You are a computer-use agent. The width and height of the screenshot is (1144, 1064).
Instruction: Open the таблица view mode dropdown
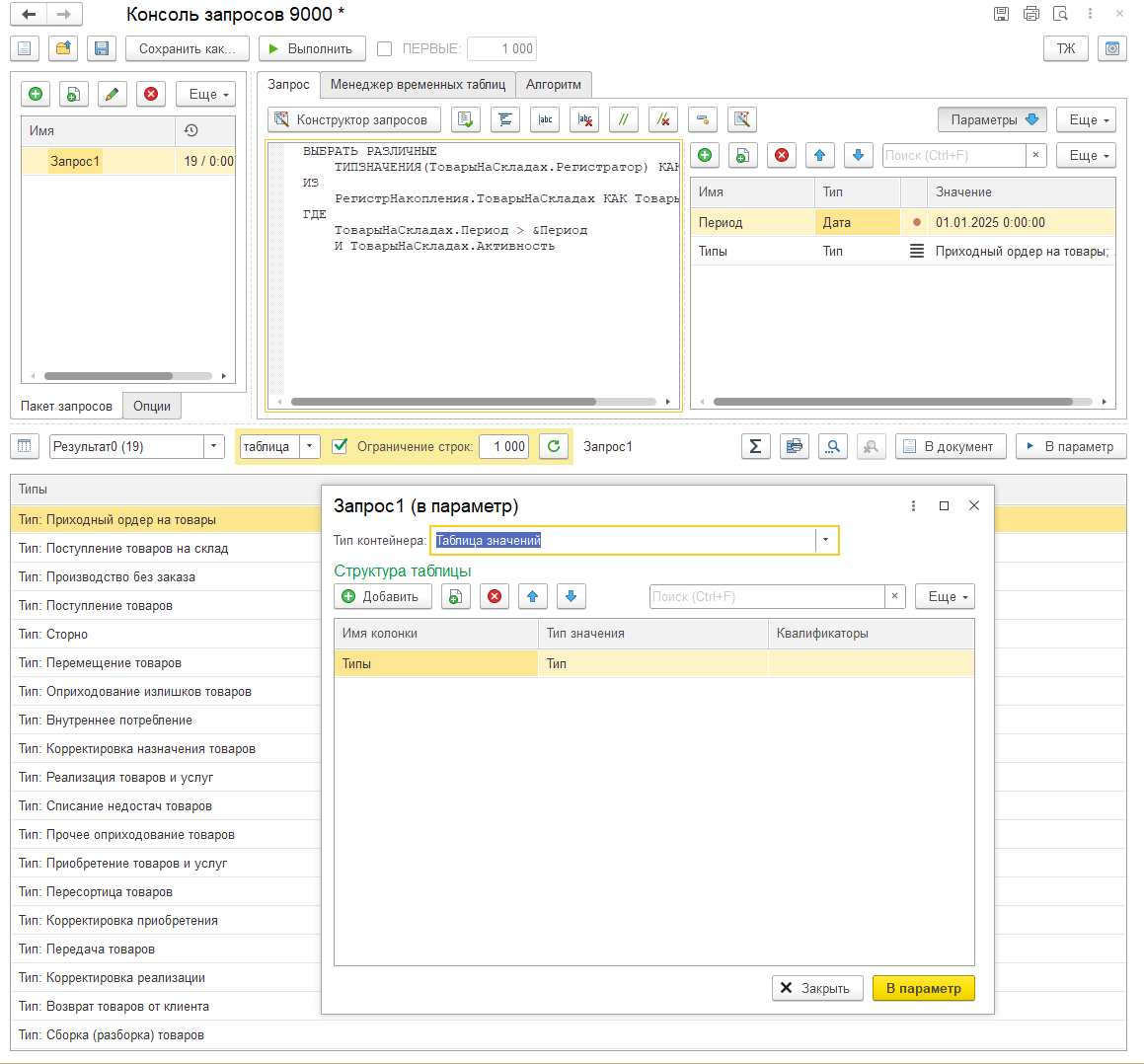(x=310, y=446)
